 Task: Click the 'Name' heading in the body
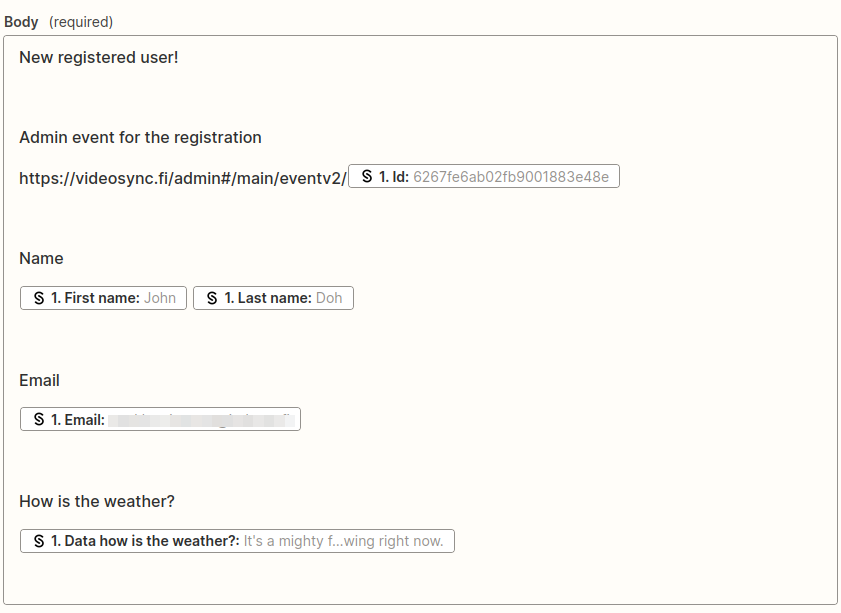pos(41,258)
